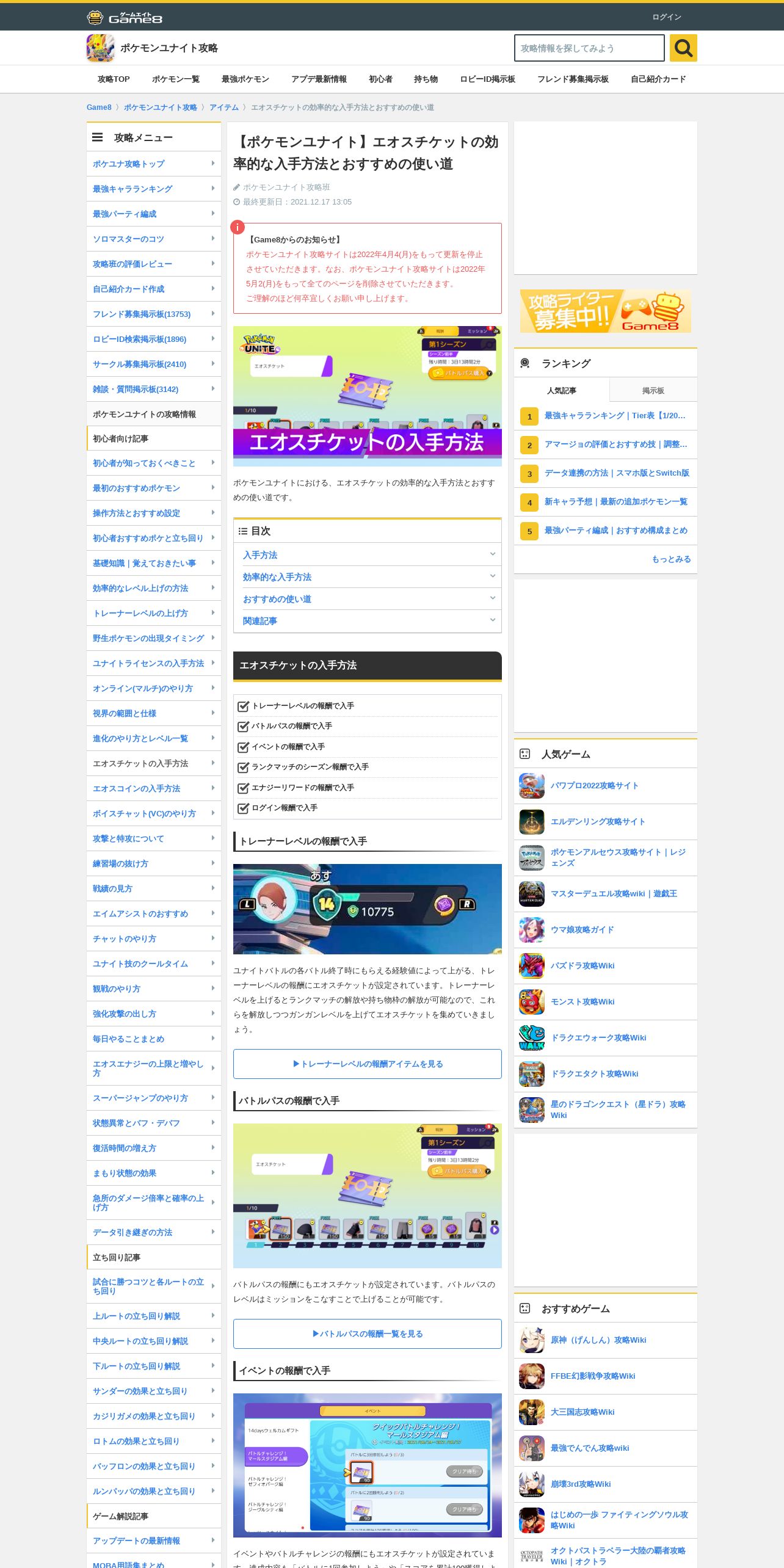Viewport: 784px width, 1568px height.
Task: Open the アプデ最新情報 navigation item
Action: pos(319,79)
